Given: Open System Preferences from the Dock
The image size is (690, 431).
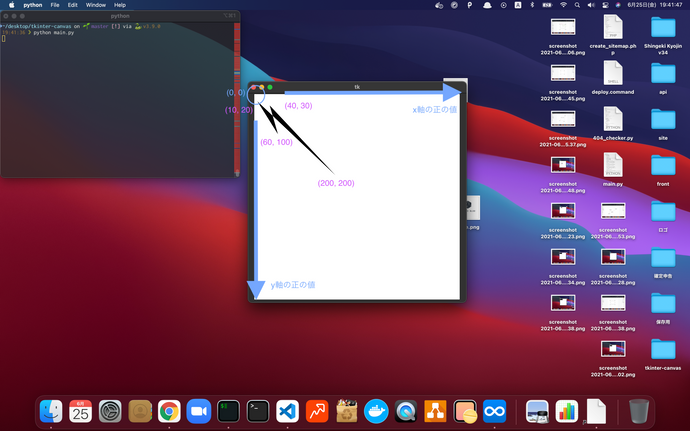Looking at the screenshot, I should 110,411.
